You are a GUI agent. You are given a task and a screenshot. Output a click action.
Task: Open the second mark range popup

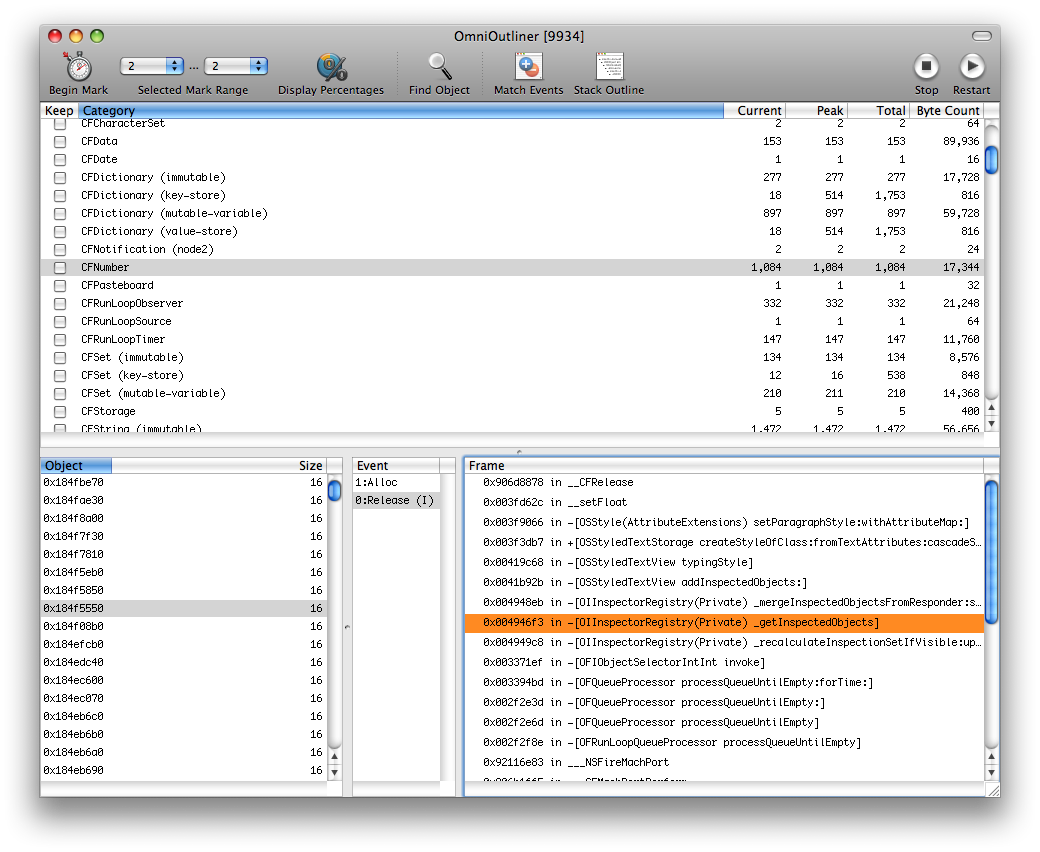236,66
